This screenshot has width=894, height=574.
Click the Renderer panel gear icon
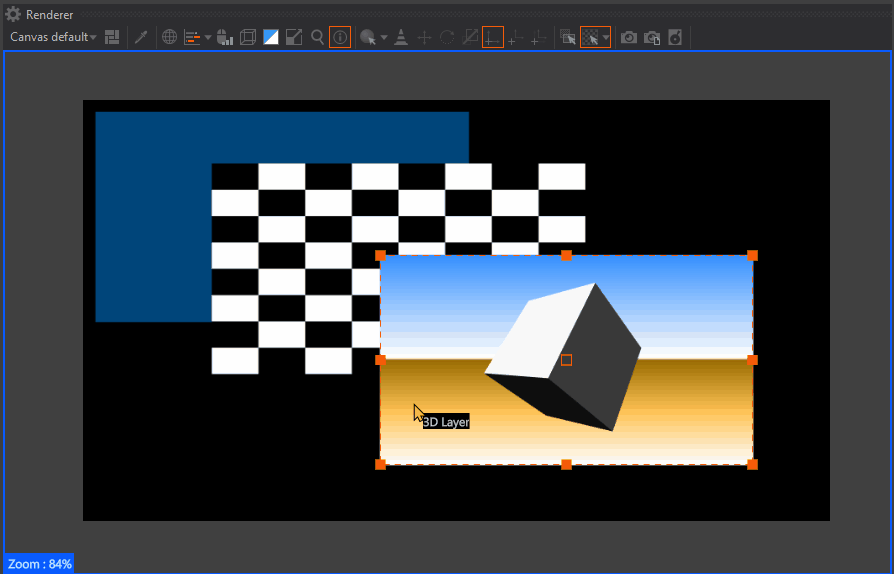tap(13, 14)
